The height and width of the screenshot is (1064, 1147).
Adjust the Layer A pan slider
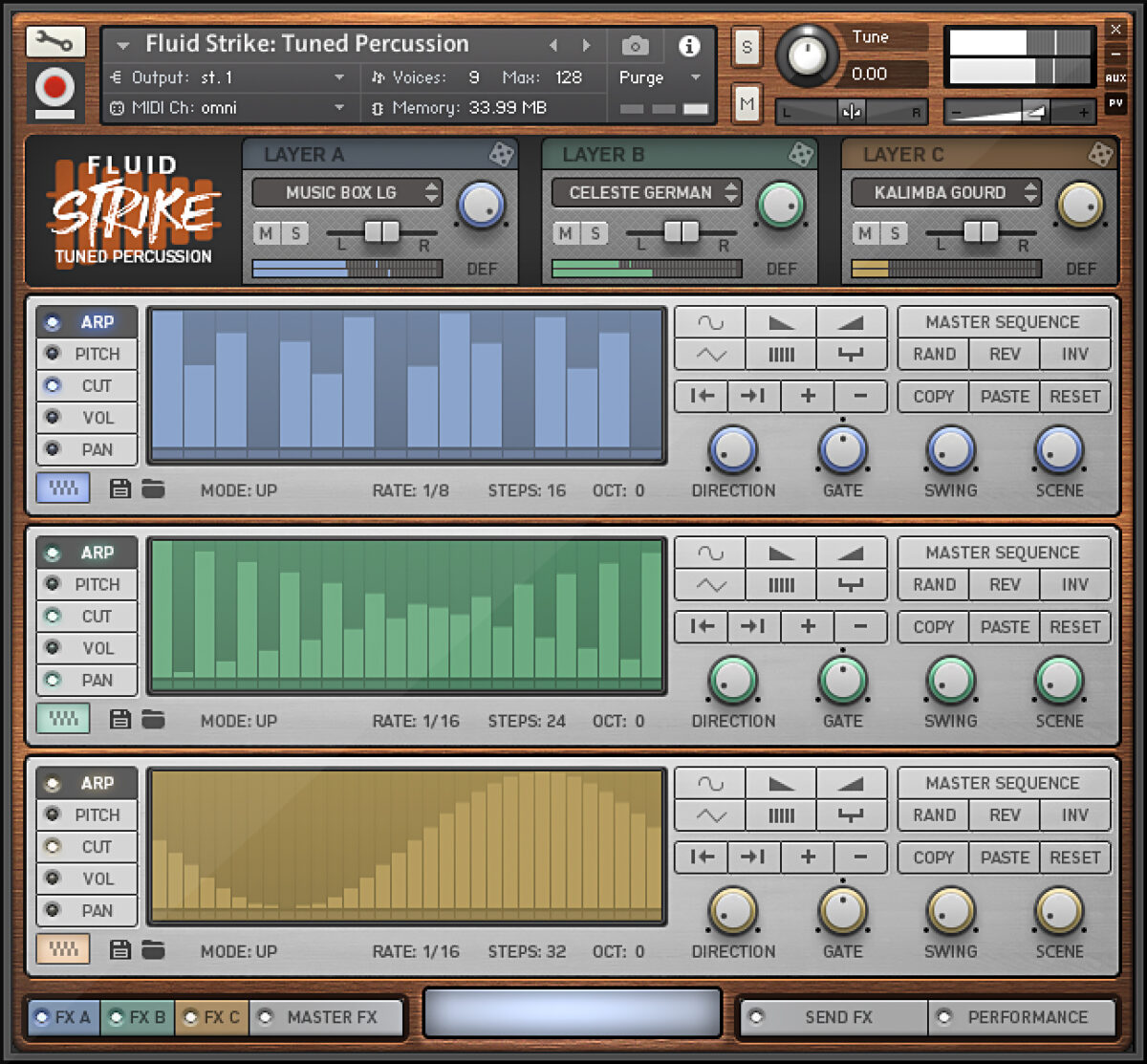[x=381, y=232]
